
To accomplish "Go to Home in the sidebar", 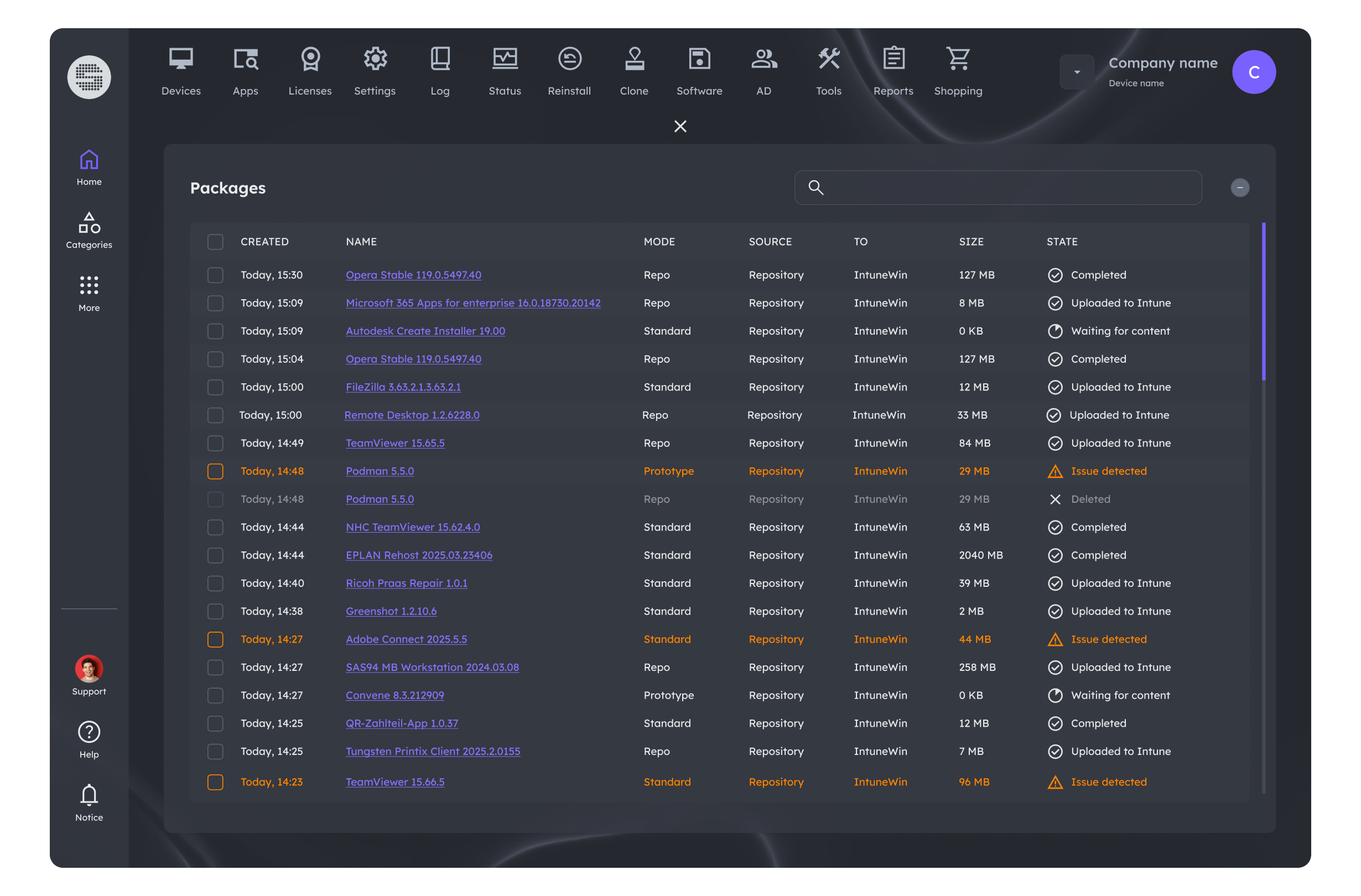I will click(89, 167).
